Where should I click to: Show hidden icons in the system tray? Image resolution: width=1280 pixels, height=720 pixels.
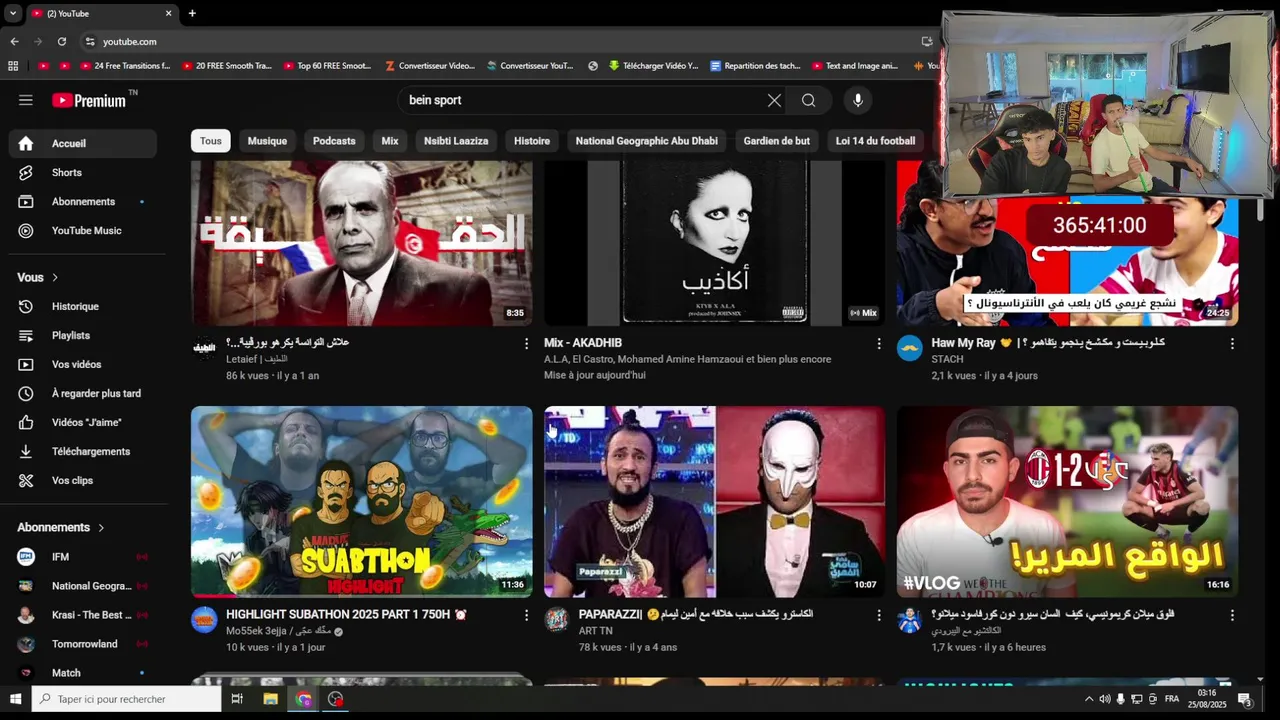[x=1089, y=699]
